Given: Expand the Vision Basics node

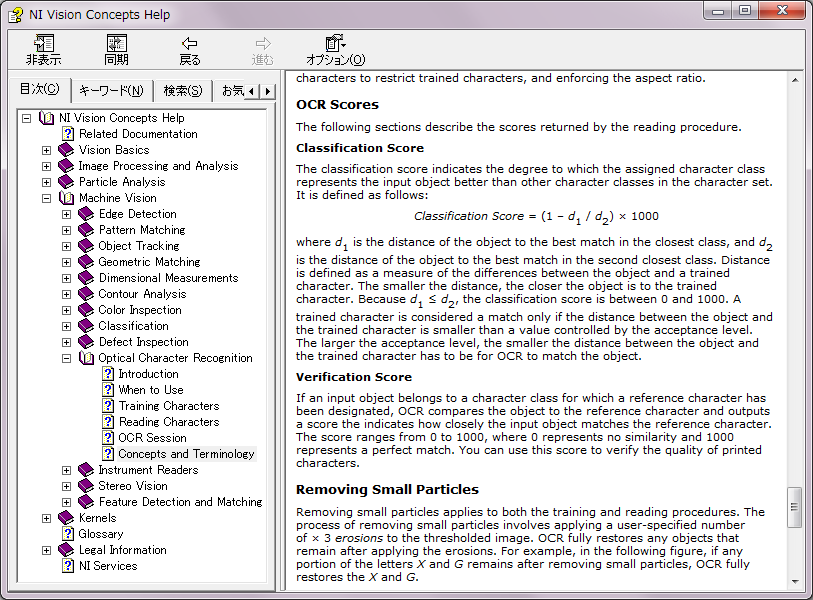Looking at the screenshot, I should coord(47,150).
